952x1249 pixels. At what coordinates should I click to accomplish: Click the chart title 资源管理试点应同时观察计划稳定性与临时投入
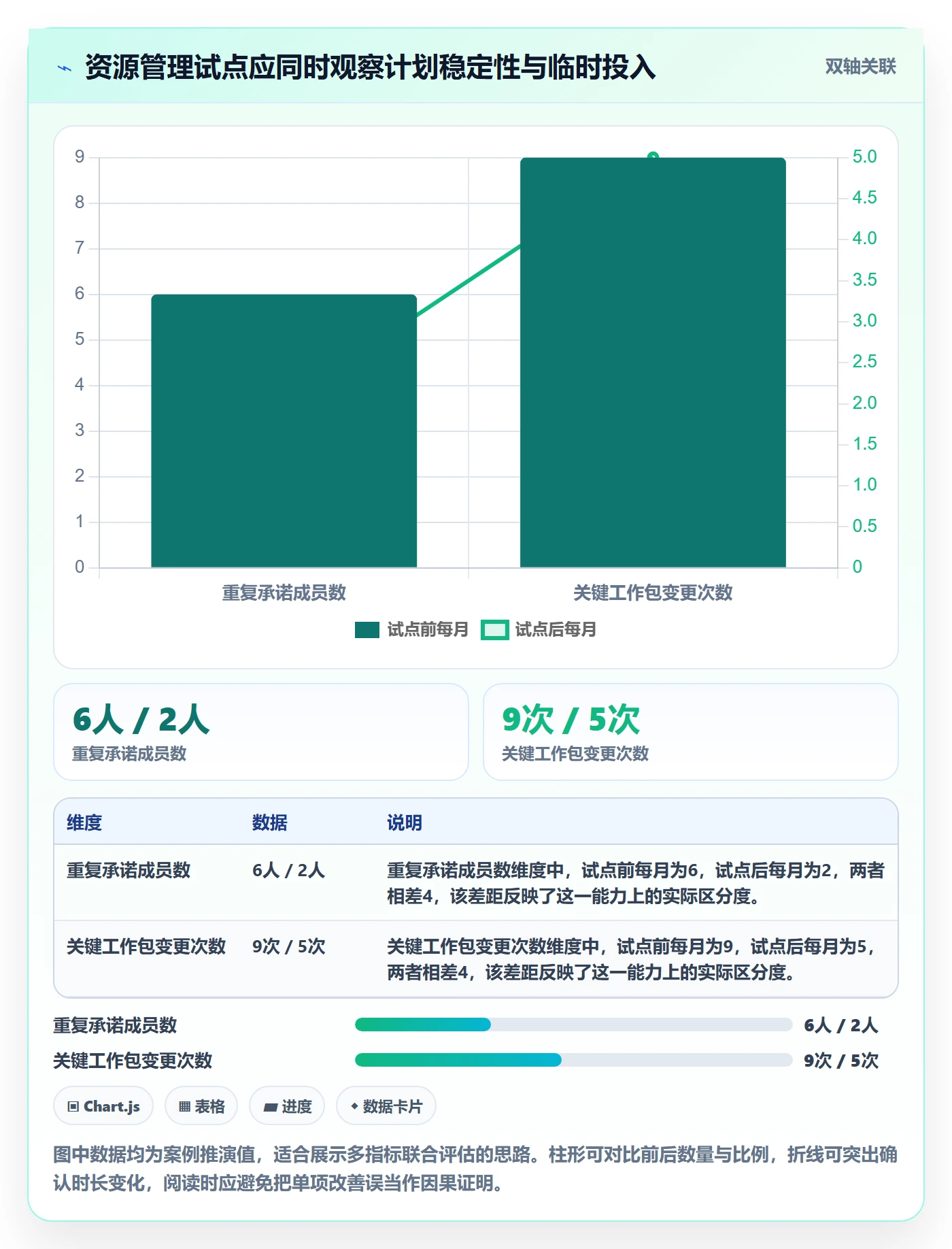[370, 67]
